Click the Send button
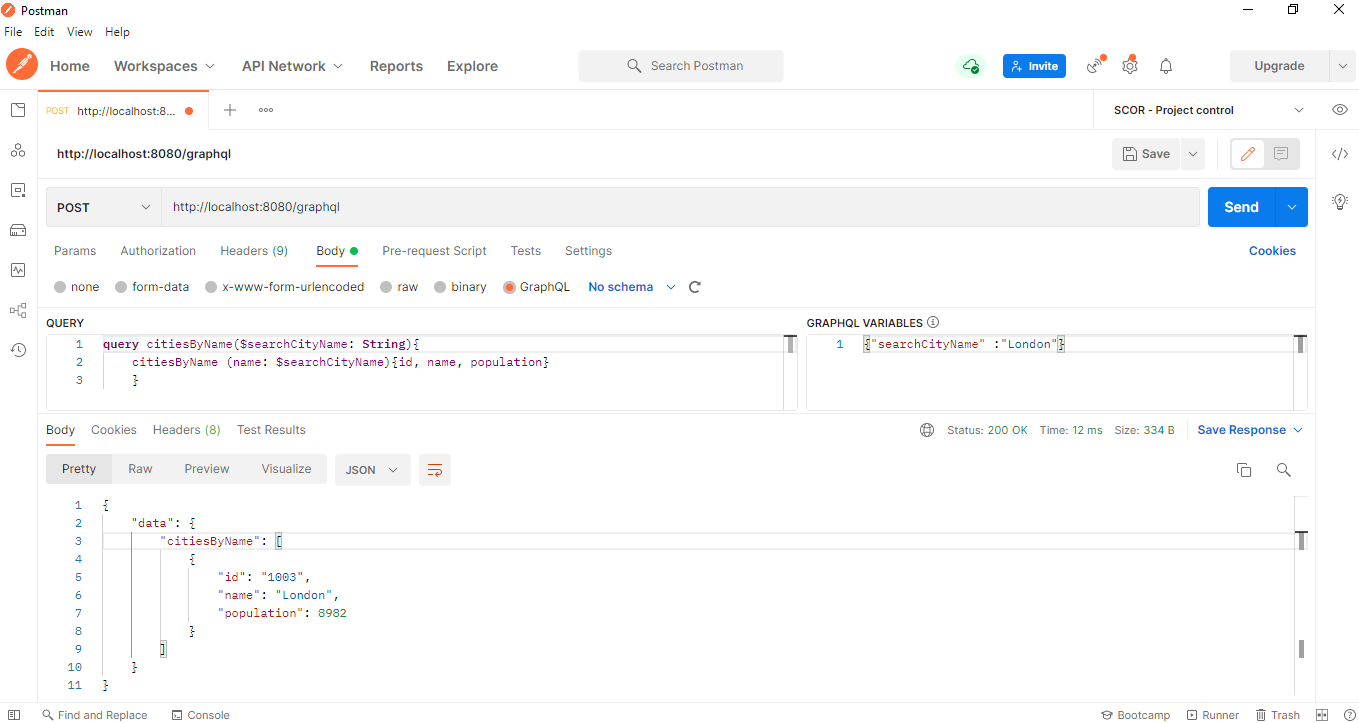1359x723 pixels. (x=1241, y=207)
